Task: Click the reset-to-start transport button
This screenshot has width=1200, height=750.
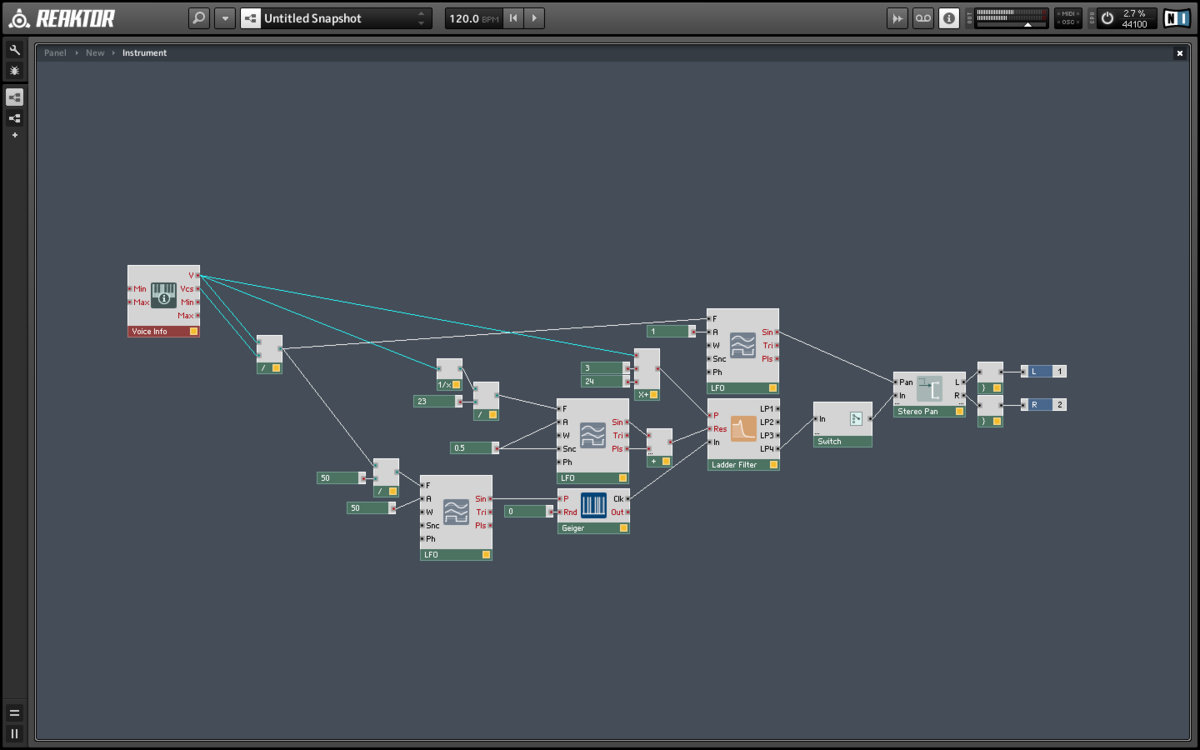Action: coord(513,18)
